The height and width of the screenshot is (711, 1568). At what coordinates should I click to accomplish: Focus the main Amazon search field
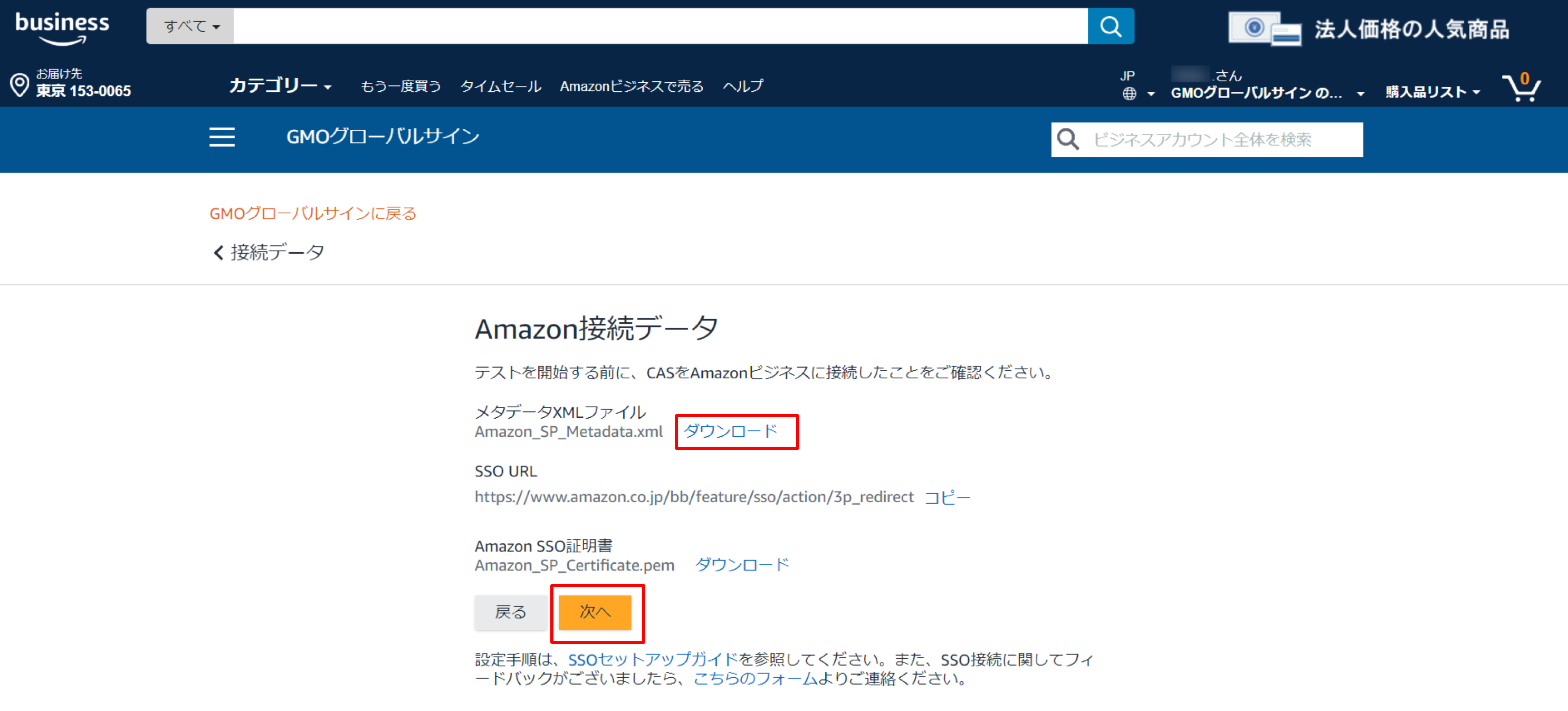(661, 26)
